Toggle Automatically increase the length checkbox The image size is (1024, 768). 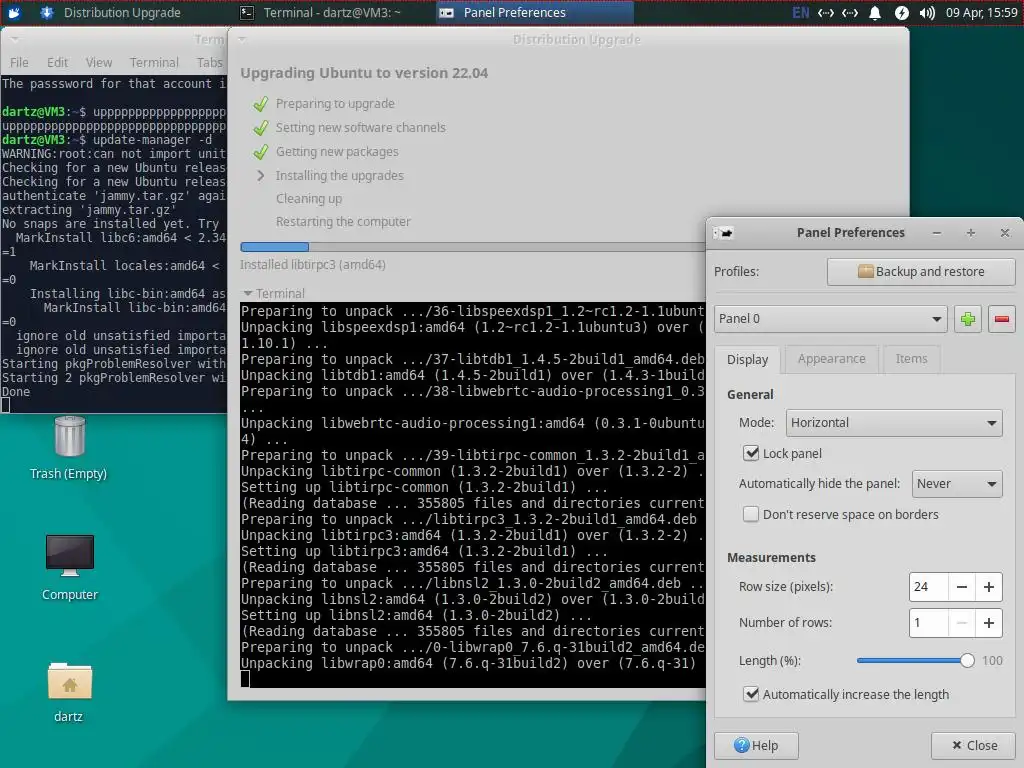coord(751,694)
